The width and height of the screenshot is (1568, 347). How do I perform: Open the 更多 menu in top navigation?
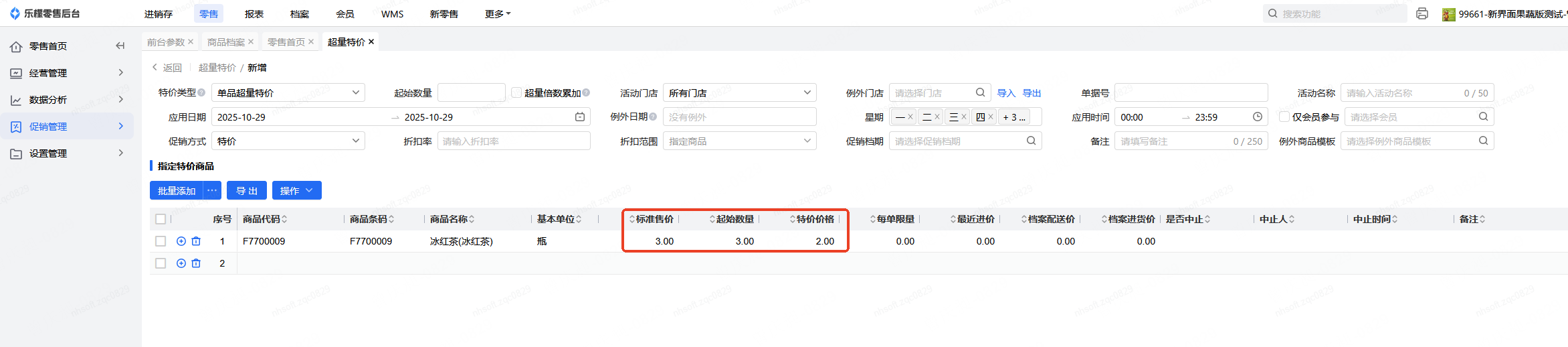click(498, 13)
